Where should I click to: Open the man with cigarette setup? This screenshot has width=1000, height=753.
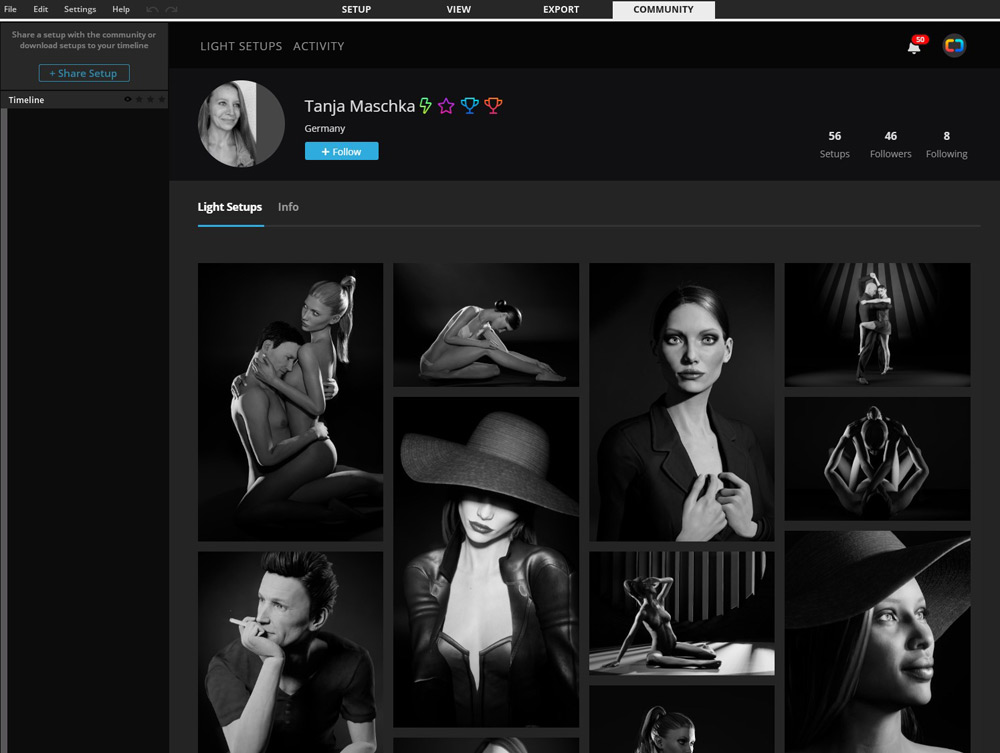coord(290,652)
